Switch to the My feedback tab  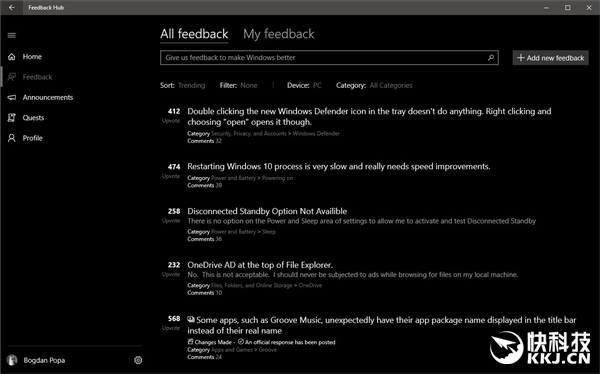point(279,34)
